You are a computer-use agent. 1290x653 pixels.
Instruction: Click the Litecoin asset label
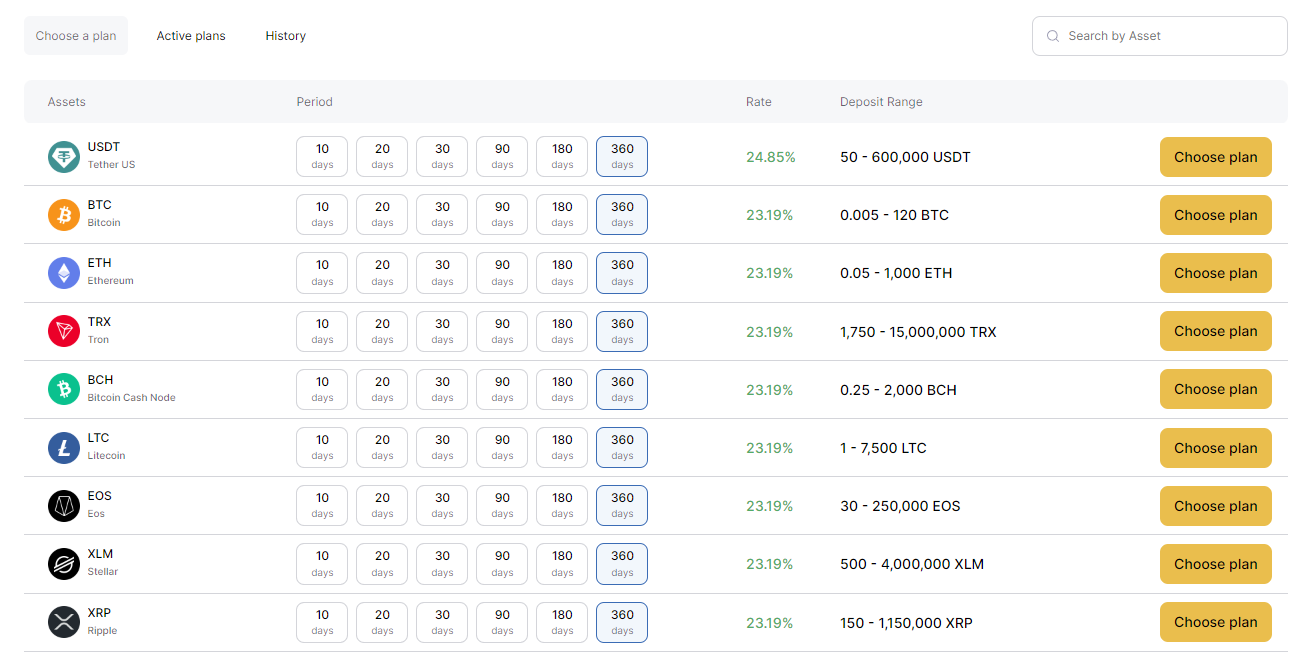[106, 456]
